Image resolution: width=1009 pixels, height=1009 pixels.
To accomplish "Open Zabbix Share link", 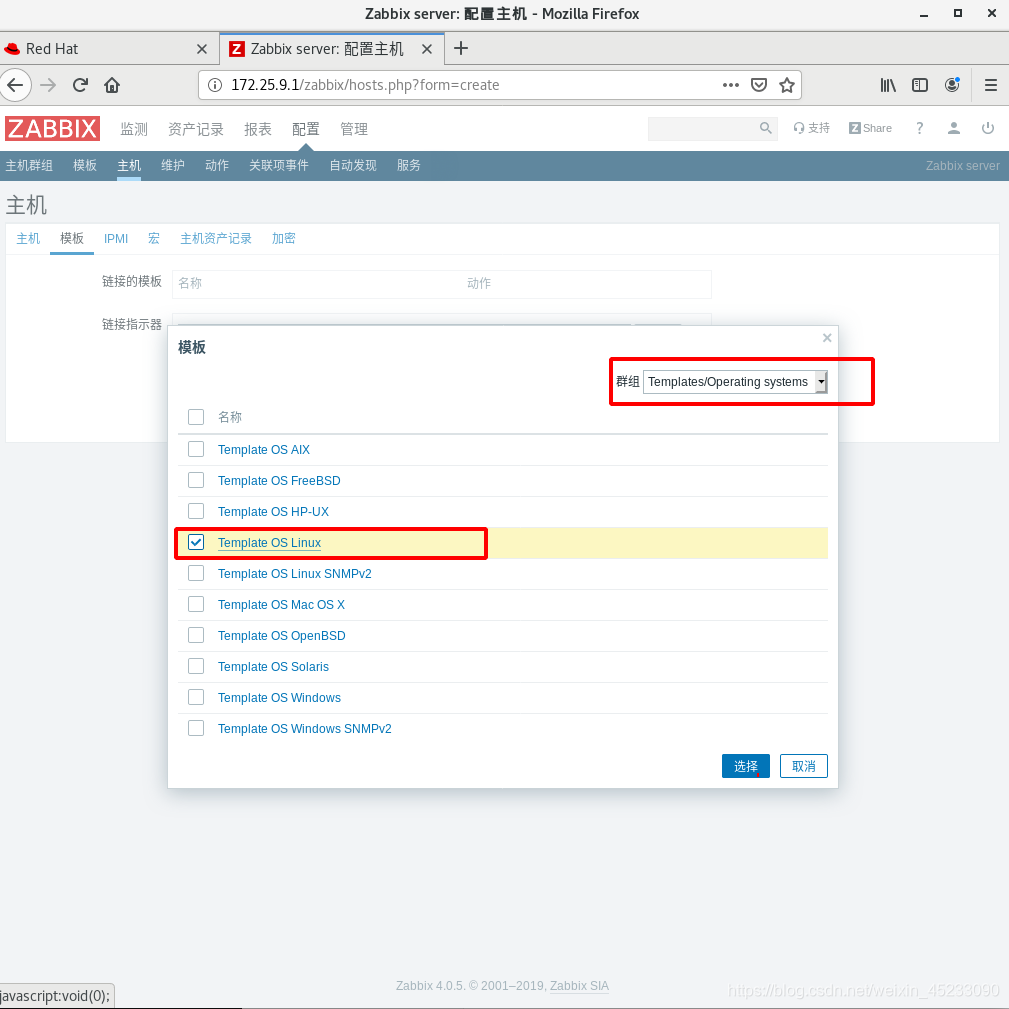I will coord(870,128).
